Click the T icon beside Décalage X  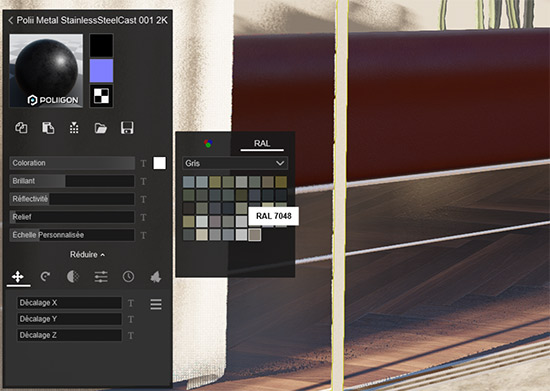(x=131, y=303)
